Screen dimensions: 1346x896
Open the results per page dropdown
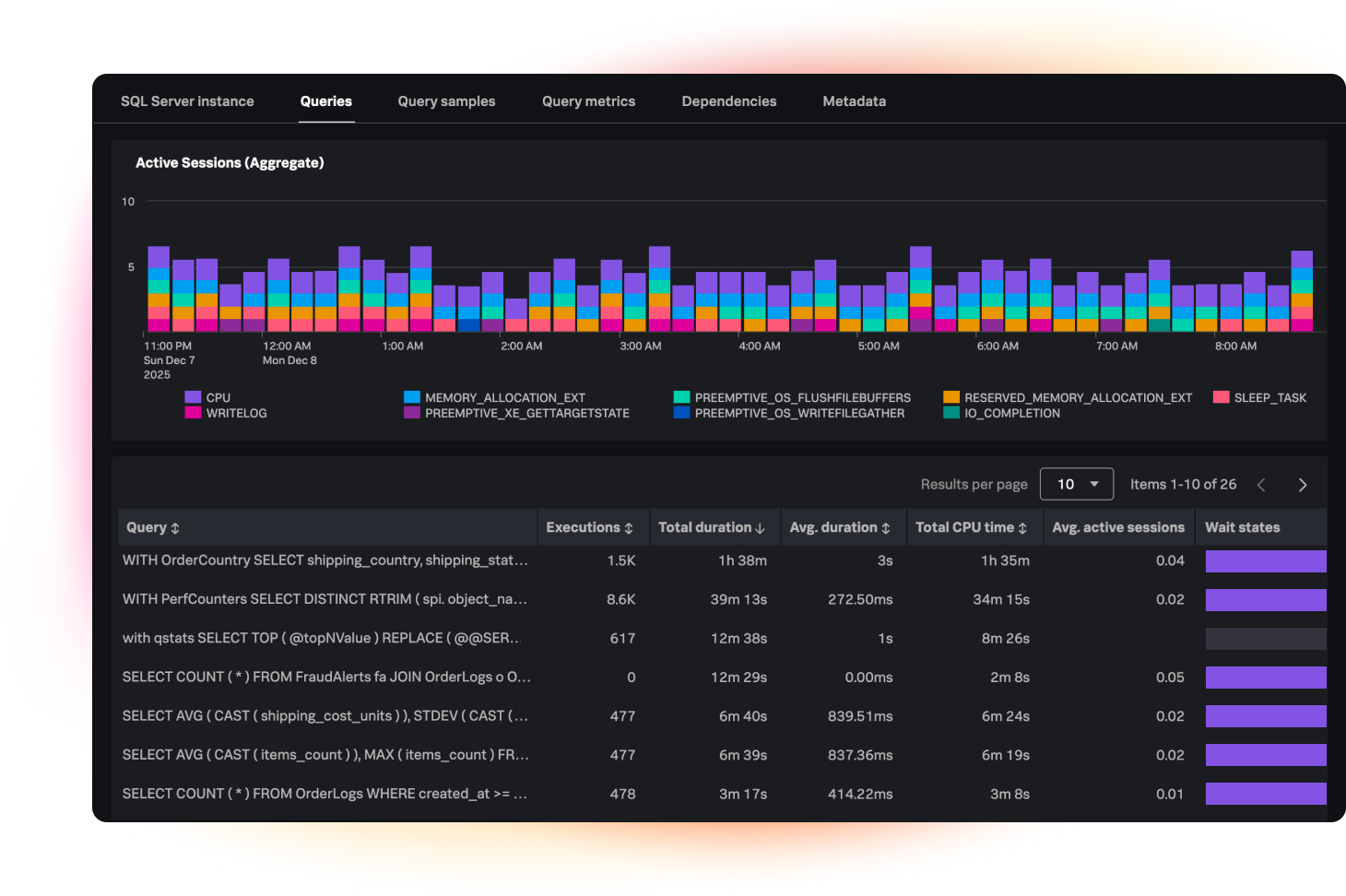click(x=1077, y=484)
